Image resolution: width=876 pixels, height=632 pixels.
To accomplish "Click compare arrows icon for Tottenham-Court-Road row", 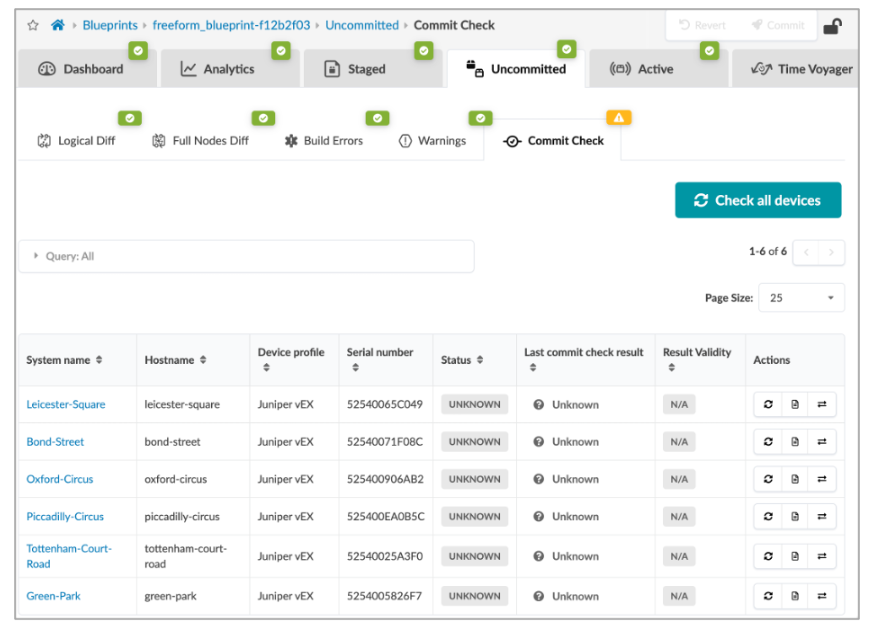I will pos(822,556).
